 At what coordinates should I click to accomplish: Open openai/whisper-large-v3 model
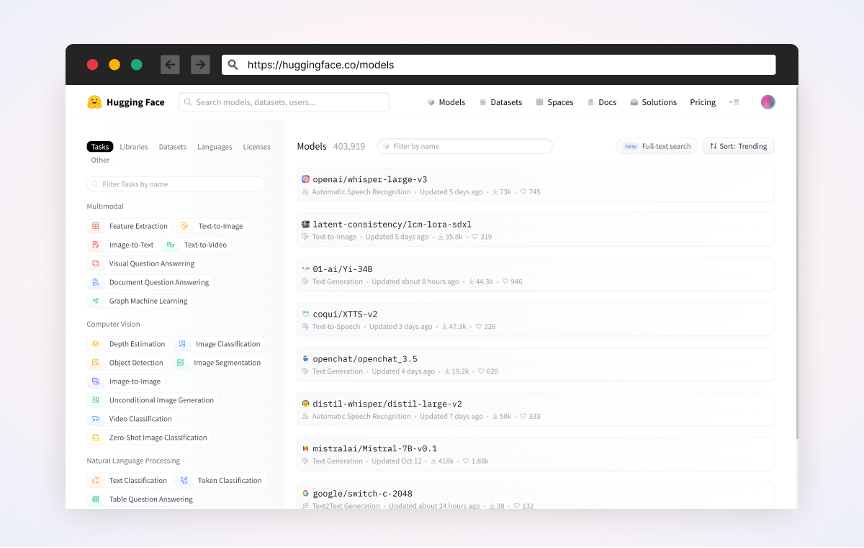point(535,185)
